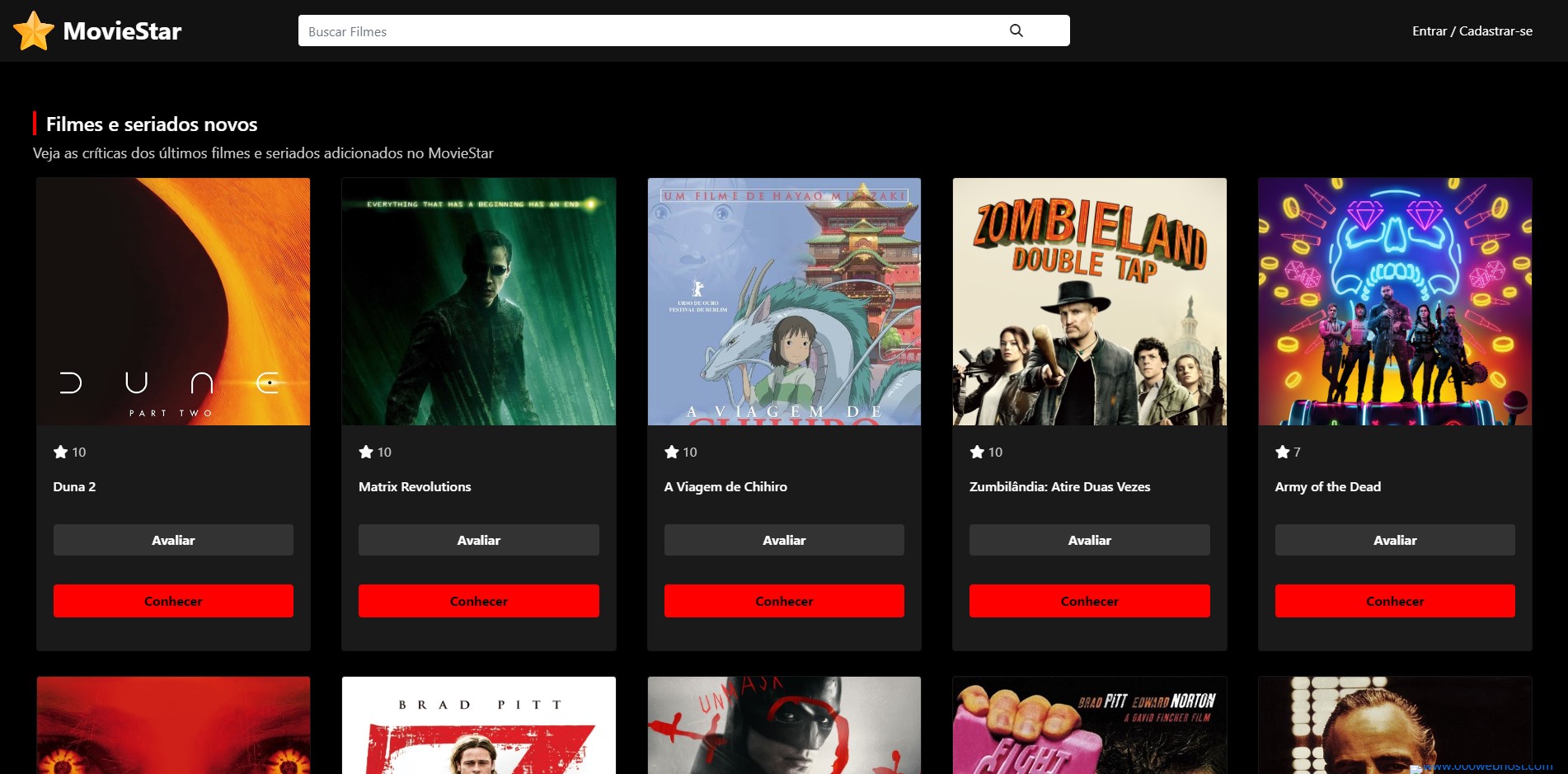
Task: Click the 7 rating value on Army of the Dead
Action: pyautogui.click(x=1297, y=452)
